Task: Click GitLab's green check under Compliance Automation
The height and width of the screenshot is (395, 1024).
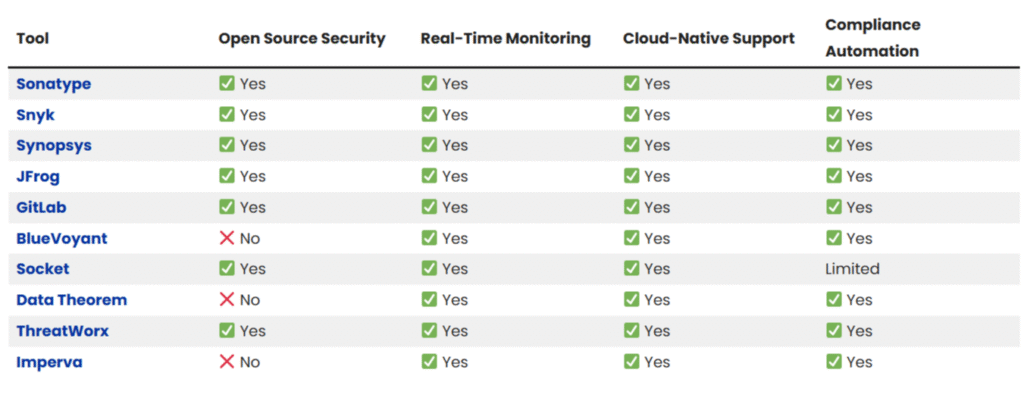Action: click(x=834, y=207)
